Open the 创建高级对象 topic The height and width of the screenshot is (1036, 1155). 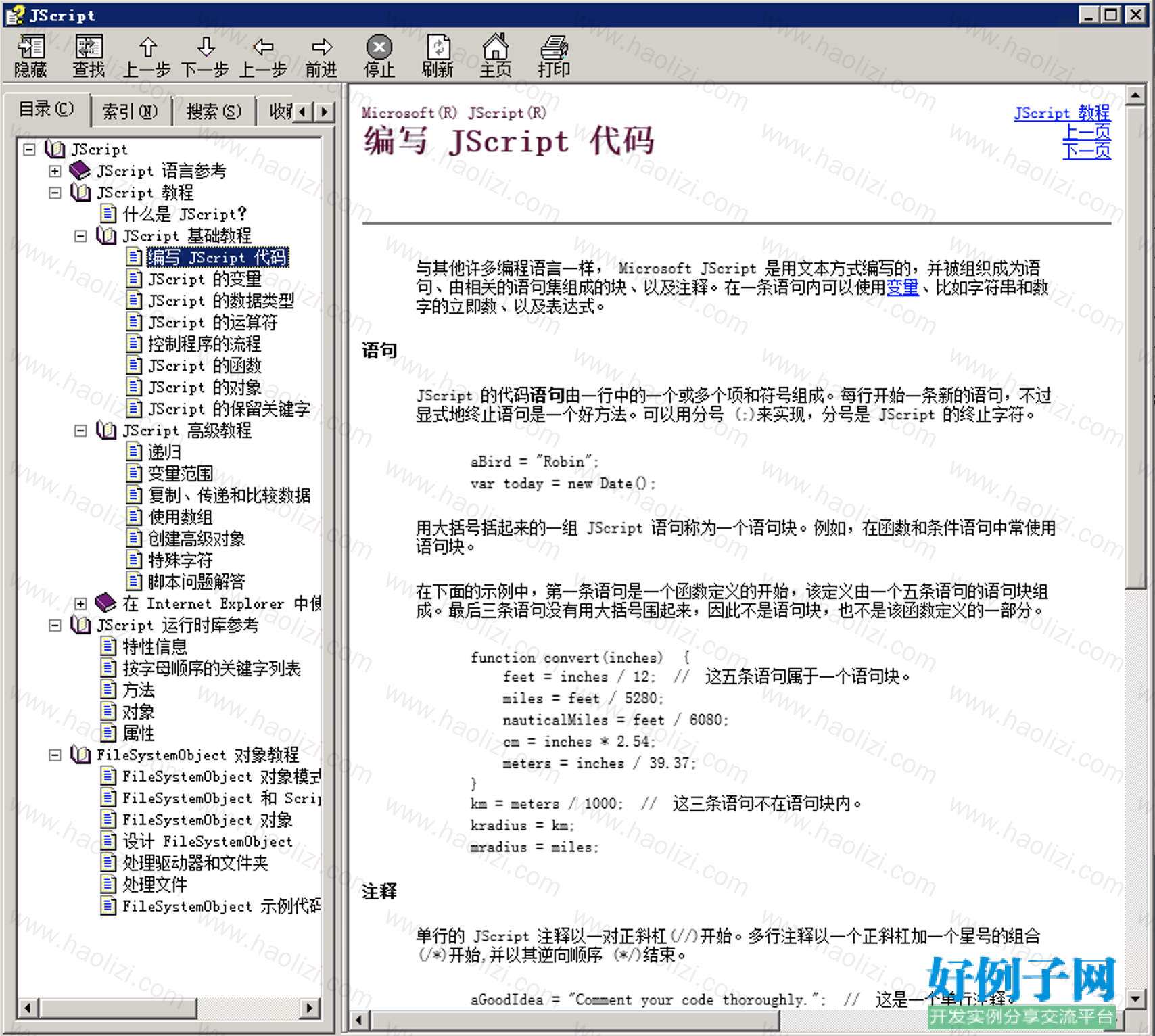[197, 538]
